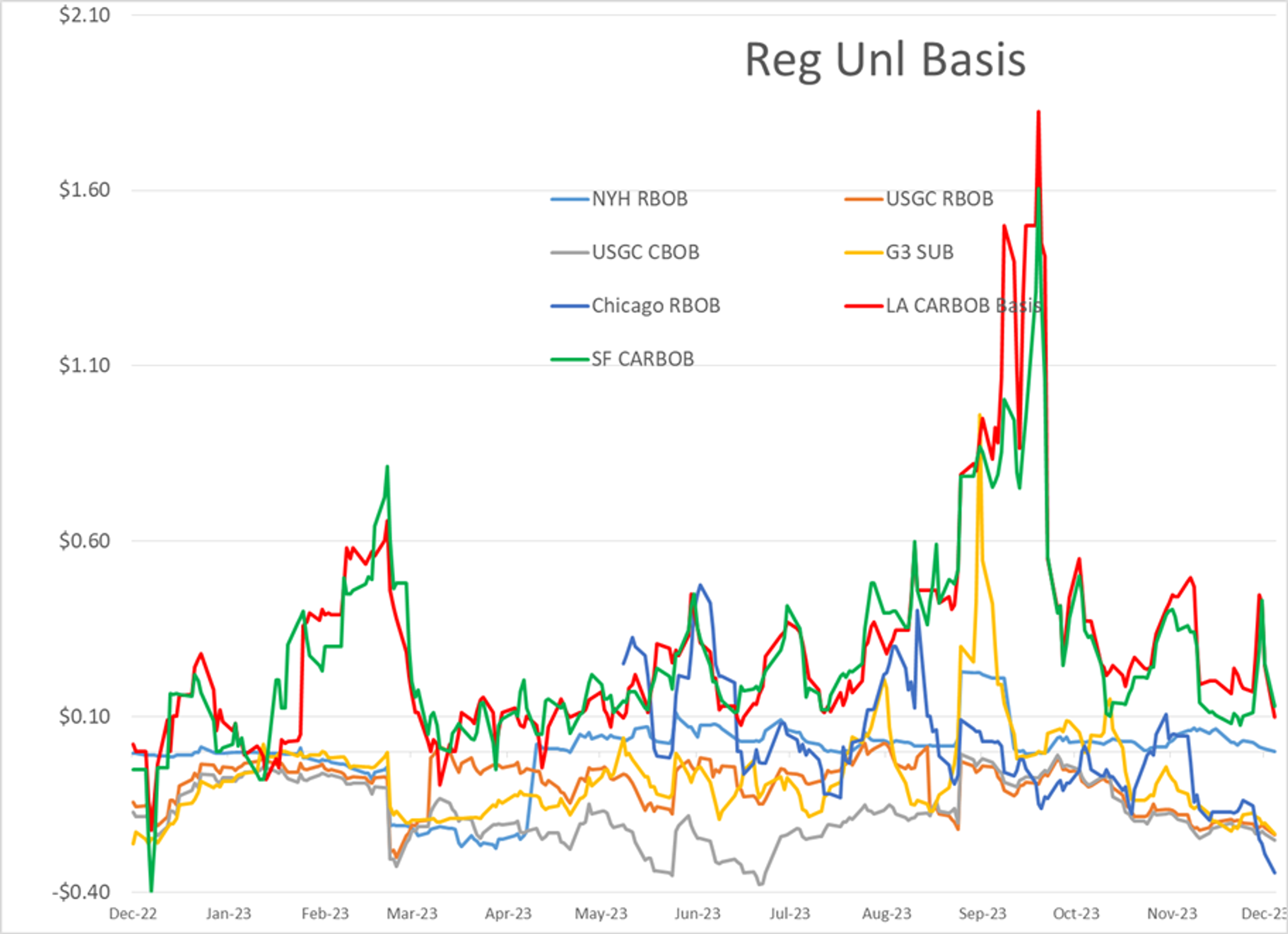Click the $2.10 y-axis label
The width and height of the screenshot is (1288, 934).
click(85, 15)
